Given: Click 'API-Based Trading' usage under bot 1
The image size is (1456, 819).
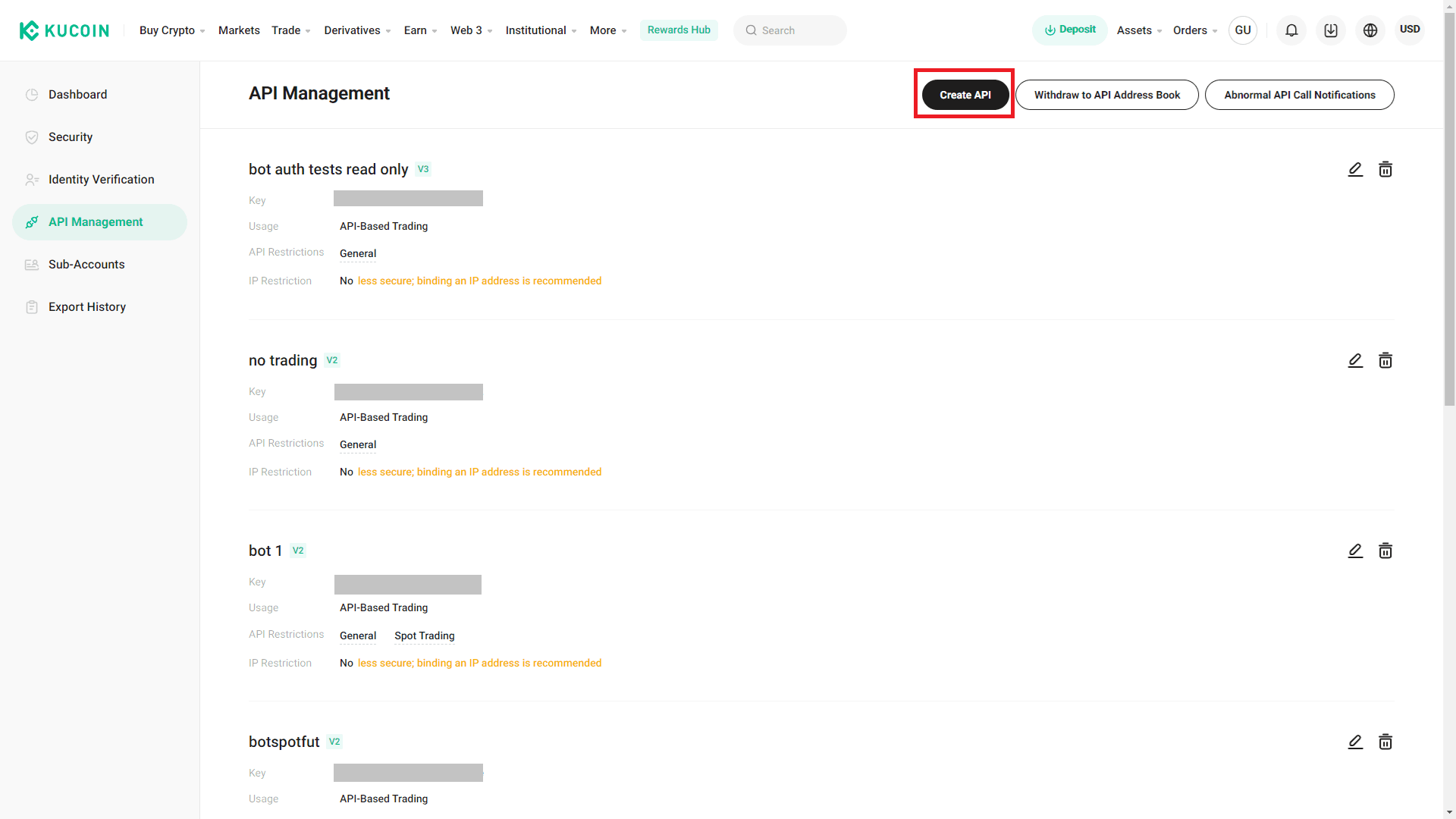Looking at the screenshot, I should click(384, 607).
